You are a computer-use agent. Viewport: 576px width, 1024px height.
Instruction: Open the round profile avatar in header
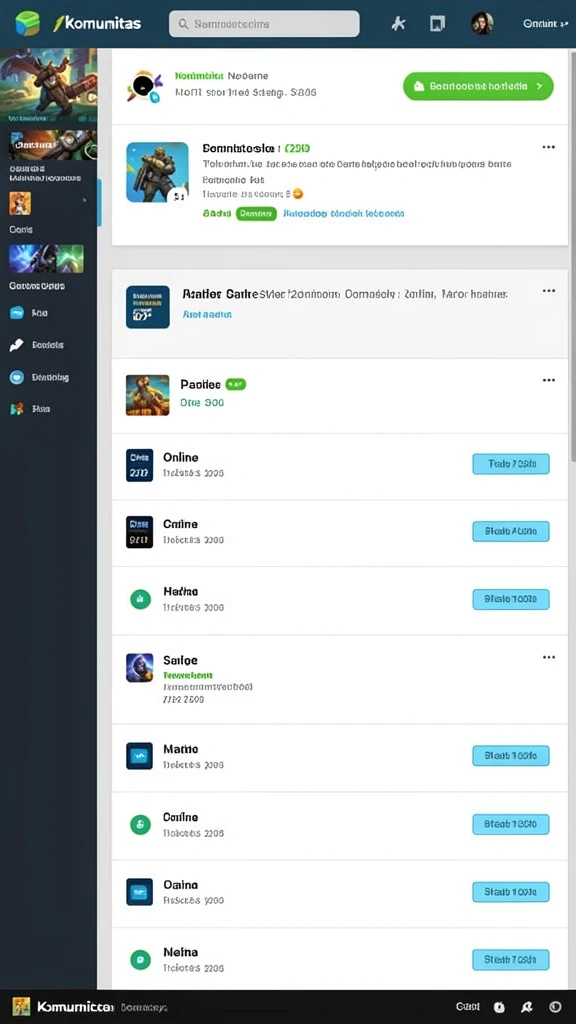482,24
